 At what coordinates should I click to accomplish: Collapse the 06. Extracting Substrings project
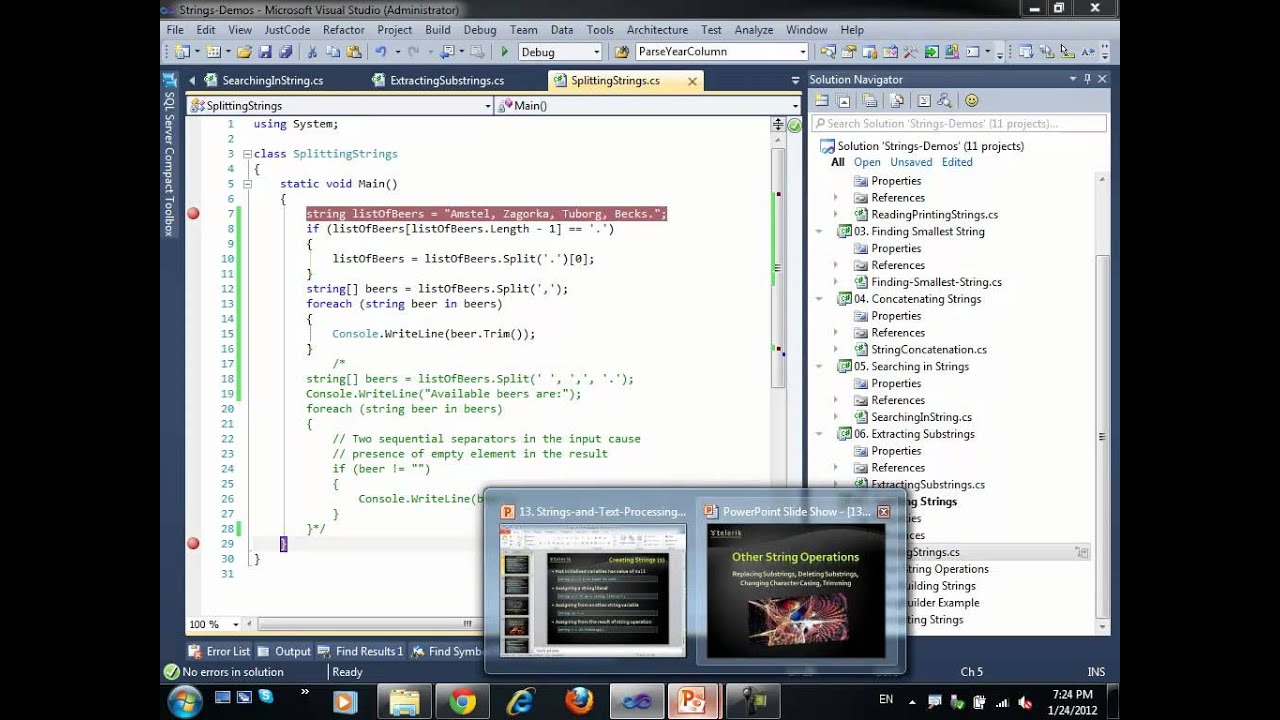coord(819,434)
